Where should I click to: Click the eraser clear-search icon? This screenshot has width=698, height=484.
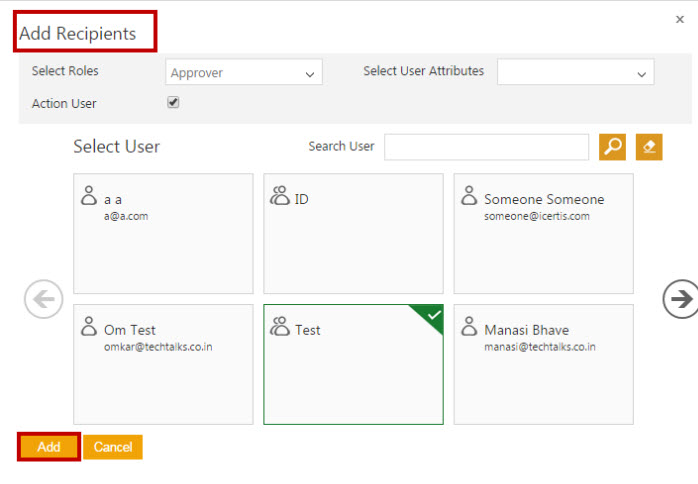(x=649, y=147)
